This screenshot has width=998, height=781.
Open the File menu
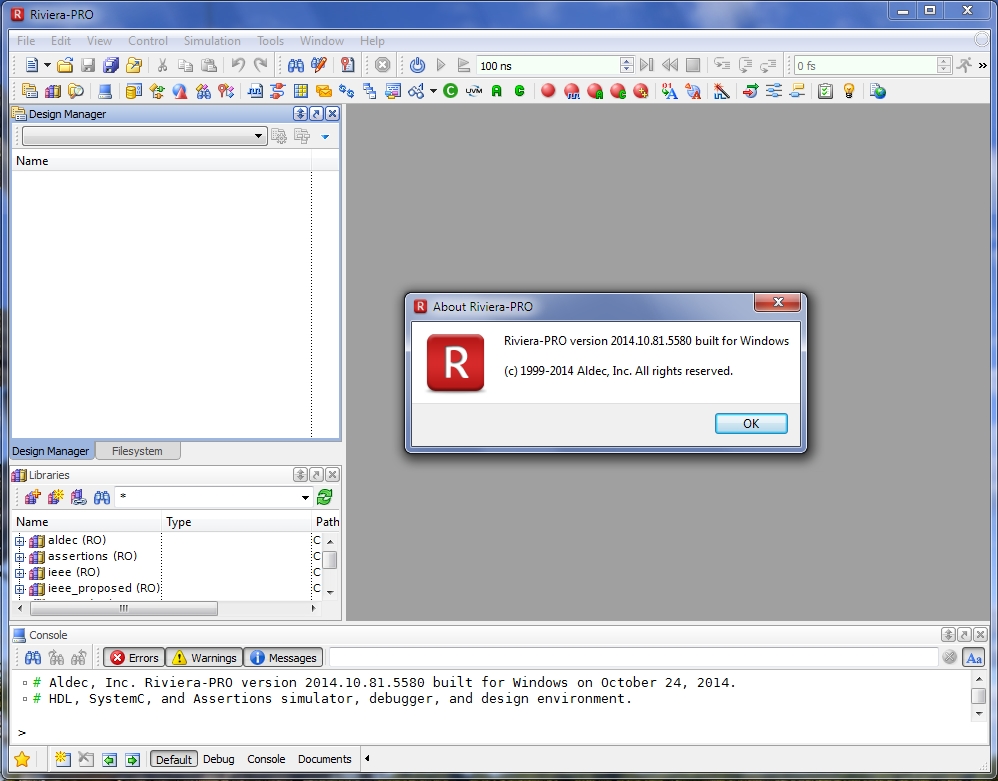26,41
